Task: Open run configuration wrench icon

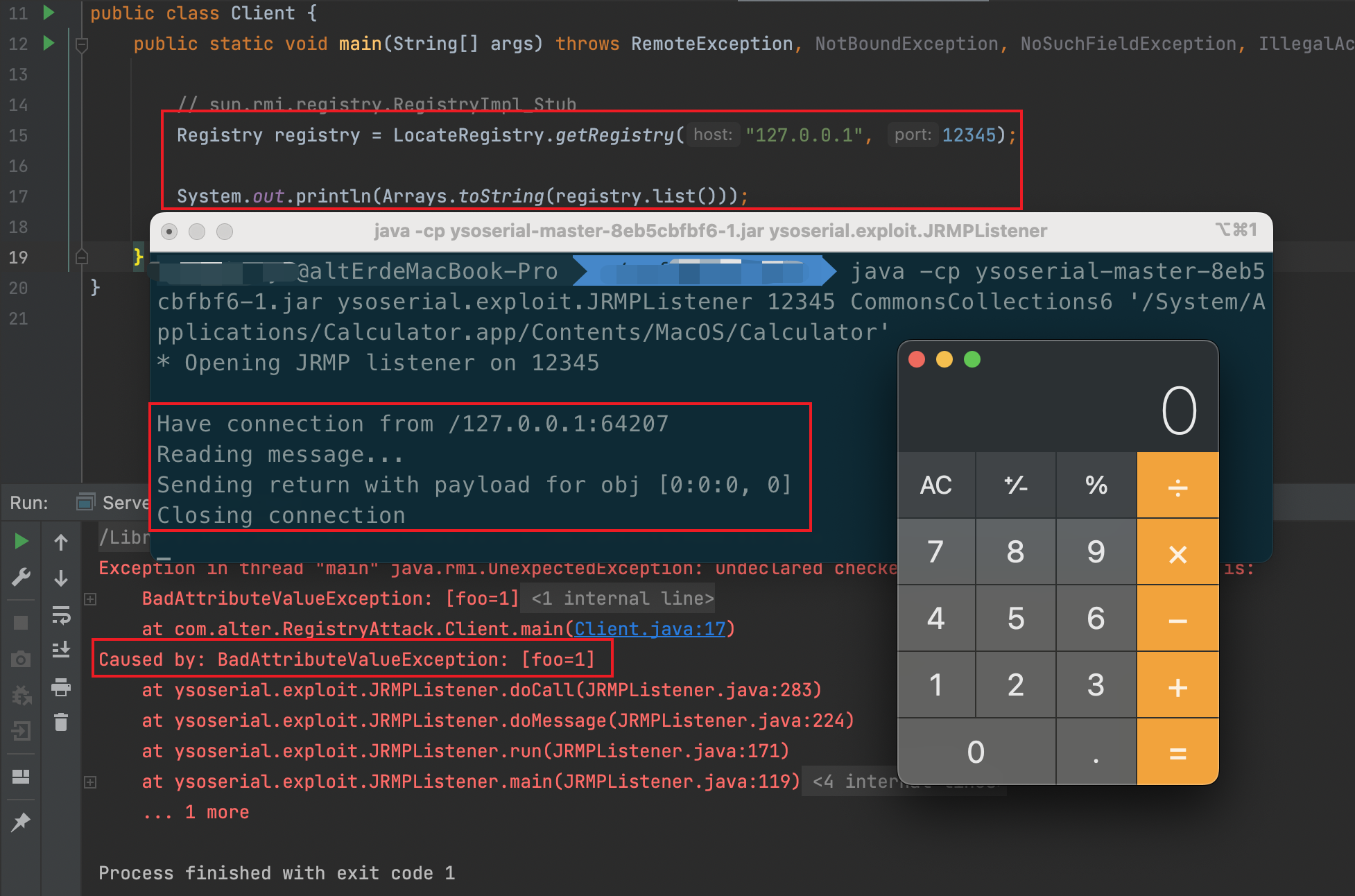Action: pyautogui.click(x=21, y=577)
